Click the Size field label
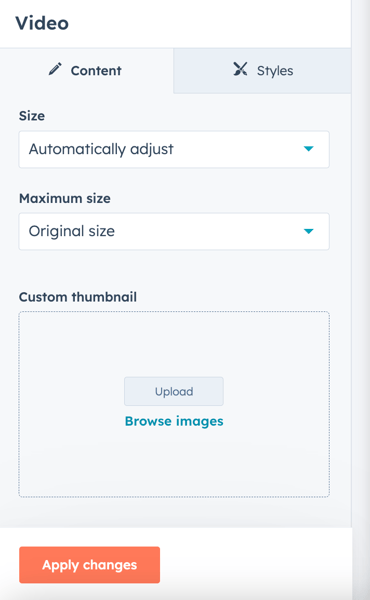This screenshot has width=370, height=600. pos(32,116)
